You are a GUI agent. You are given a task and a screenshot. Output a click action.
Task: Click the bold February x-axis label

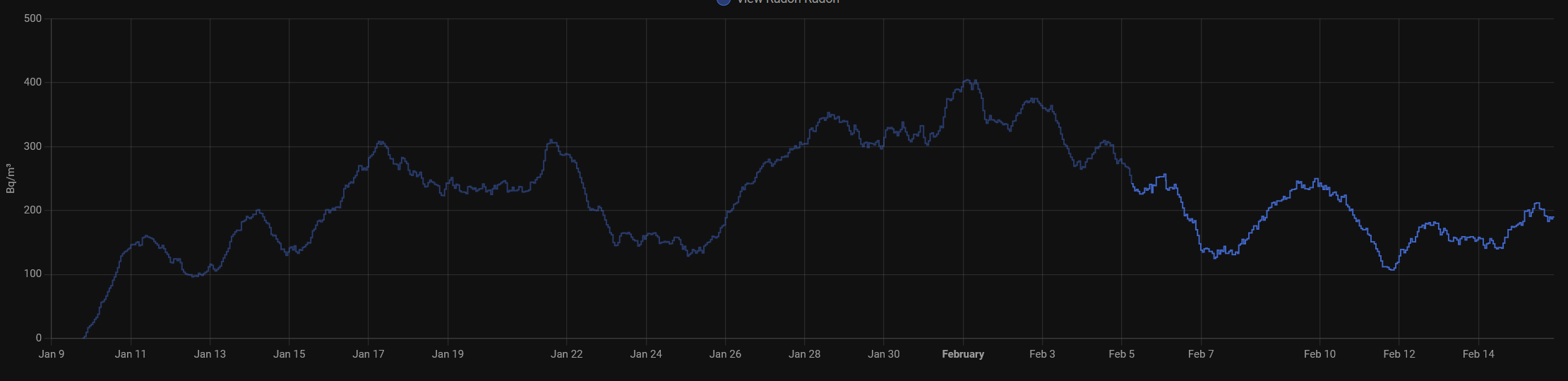962,354
